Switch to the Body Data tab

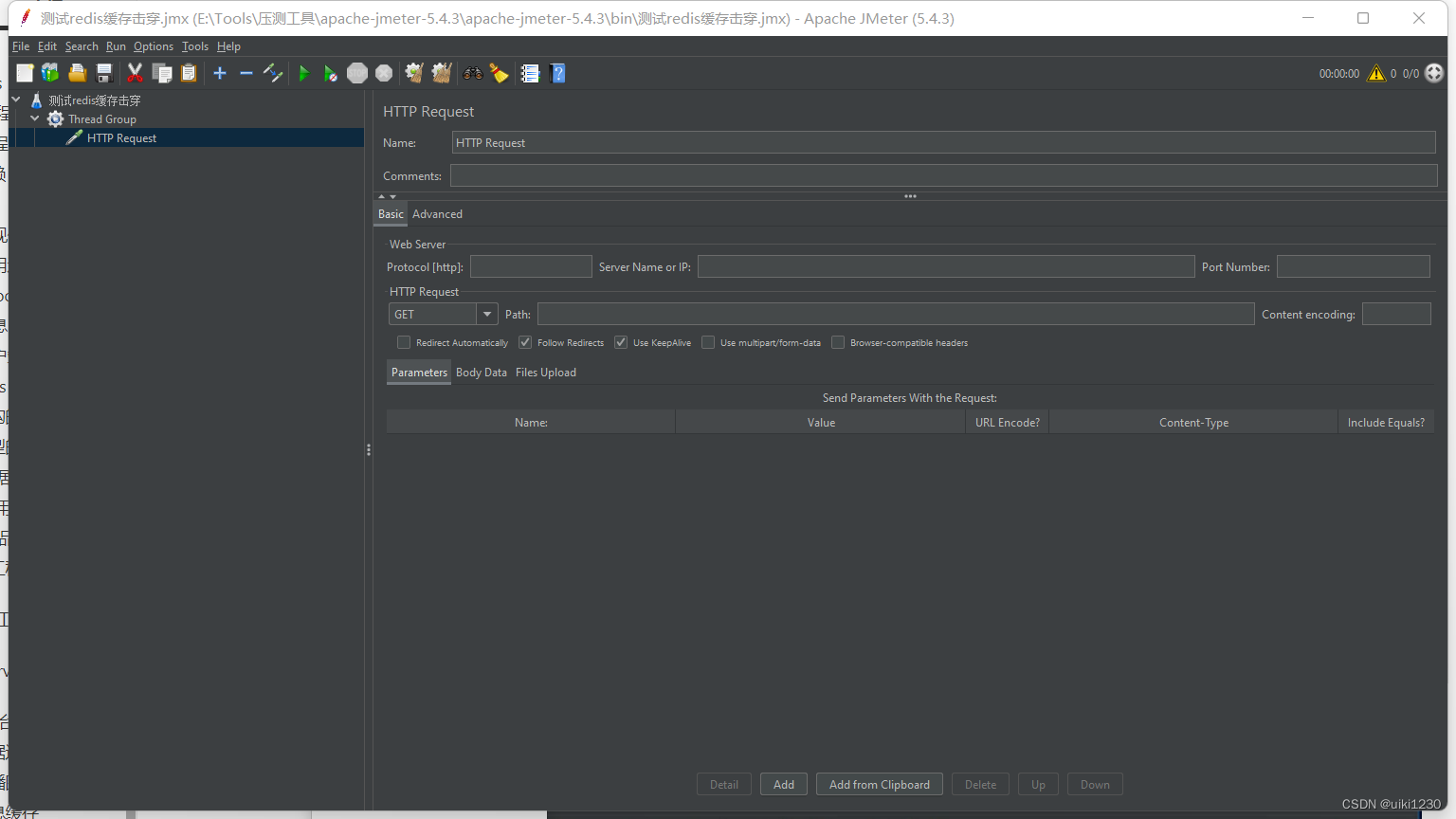tap(482, 373)
